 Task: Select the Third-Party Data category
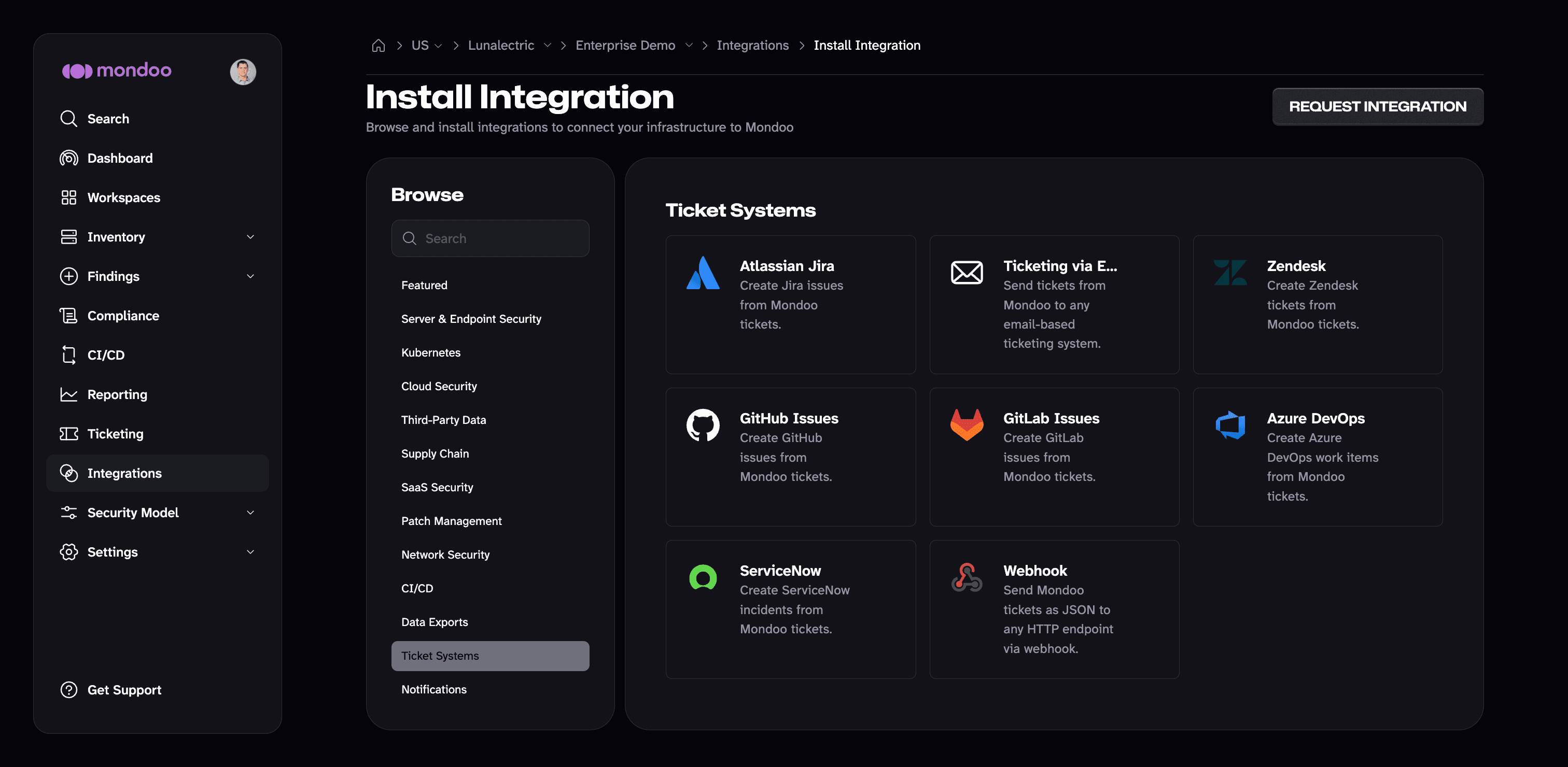(x=490, y=420)
